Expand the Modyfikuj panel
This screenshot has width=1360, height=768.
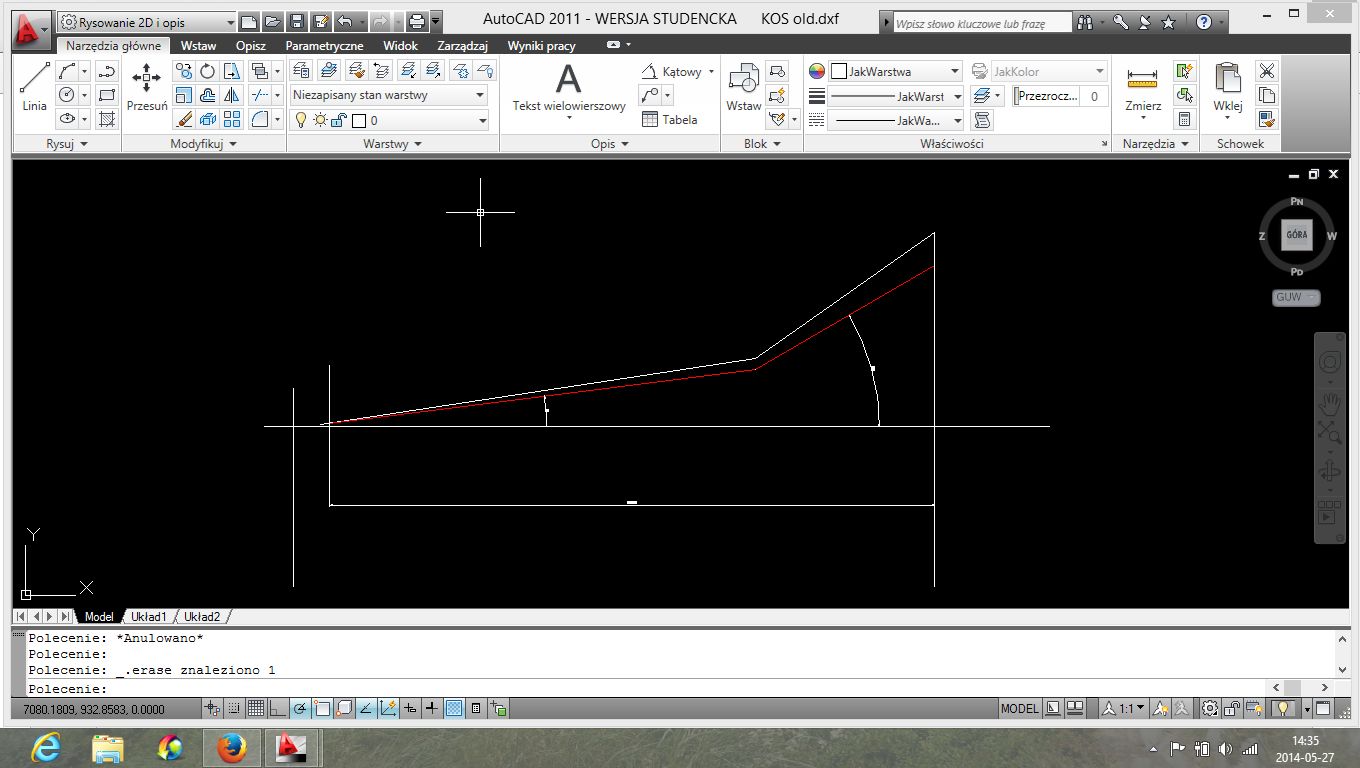[204, 144]
